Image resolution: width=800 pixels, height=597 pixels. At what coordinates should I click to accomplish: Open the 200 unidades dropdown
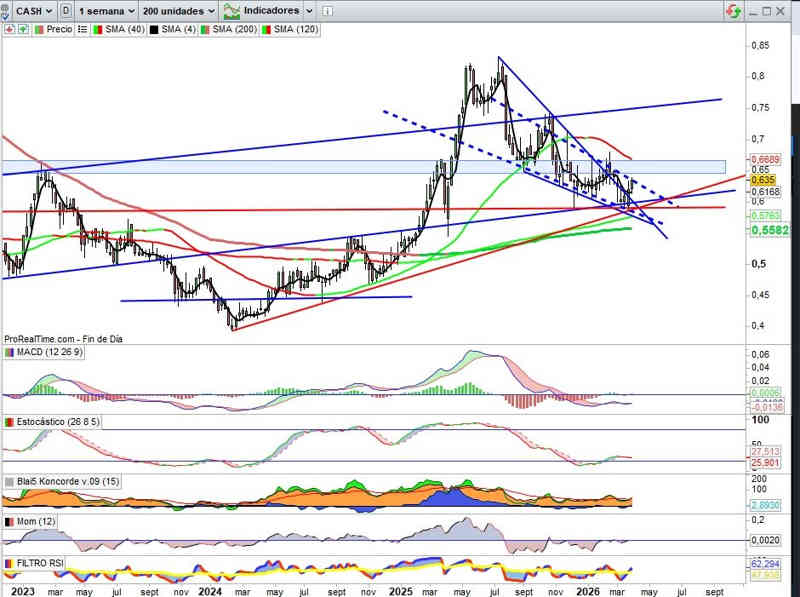178,11
